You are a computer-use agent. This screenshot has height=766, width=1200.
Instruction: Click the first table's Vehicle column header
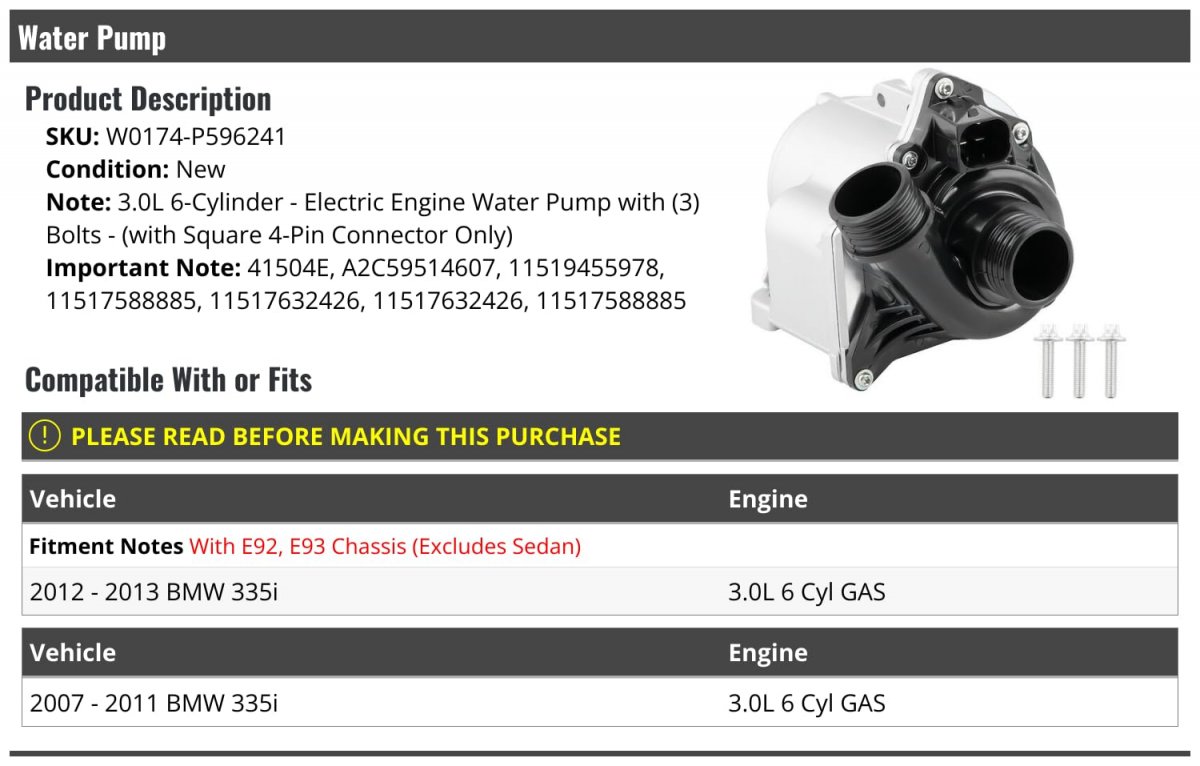[73, 499]
